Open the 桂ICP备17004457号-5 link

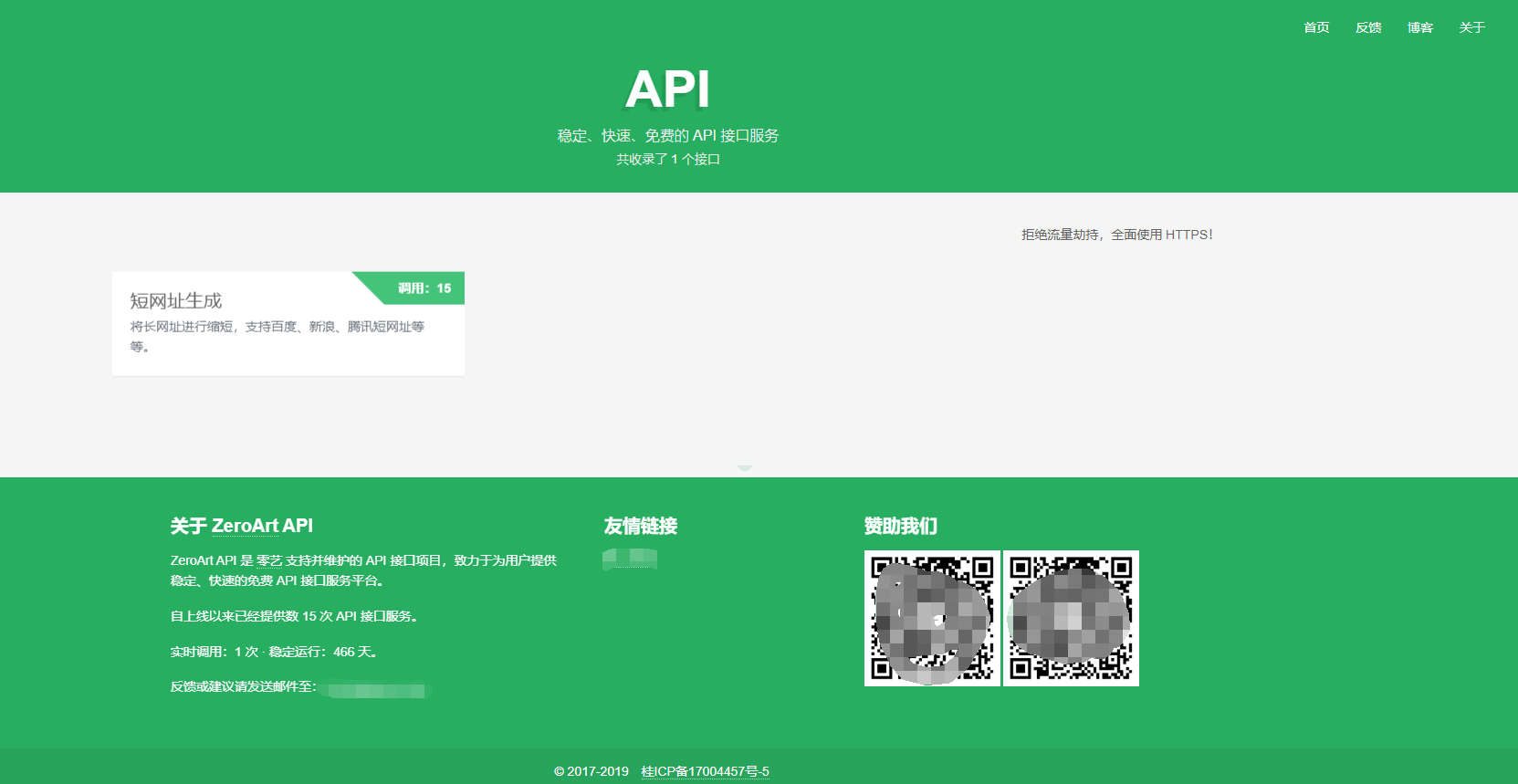(x=705, y=771)
